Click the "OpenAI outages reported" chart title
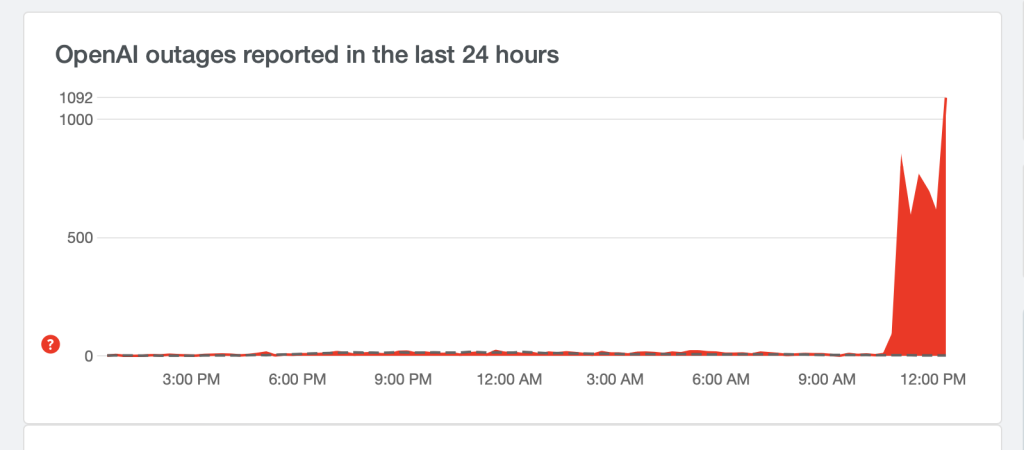The image size is (1024, 450). point(307,55)
